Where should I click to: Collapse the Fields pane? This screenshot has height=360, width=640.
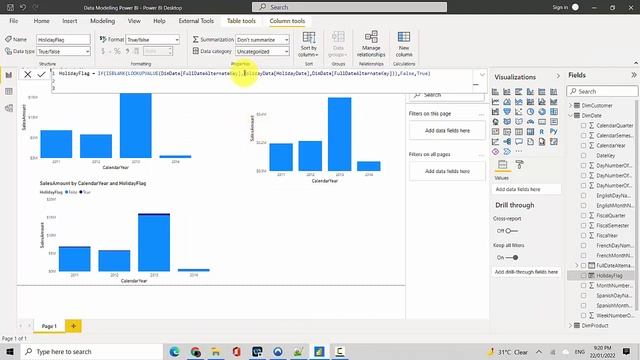coord(633,75)
